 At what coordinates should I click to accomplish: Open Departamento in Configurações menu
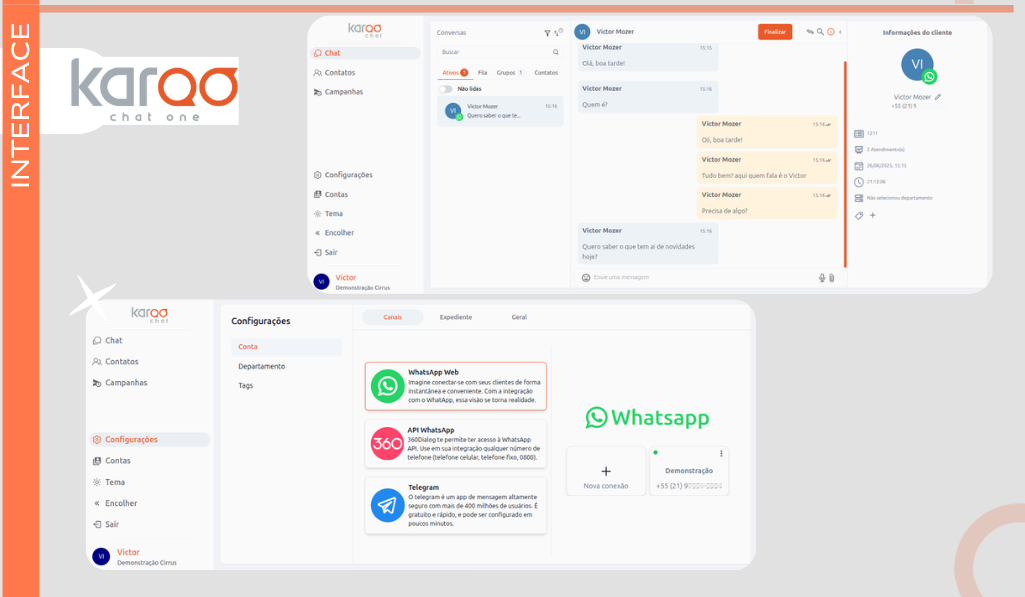pos(261,366)
